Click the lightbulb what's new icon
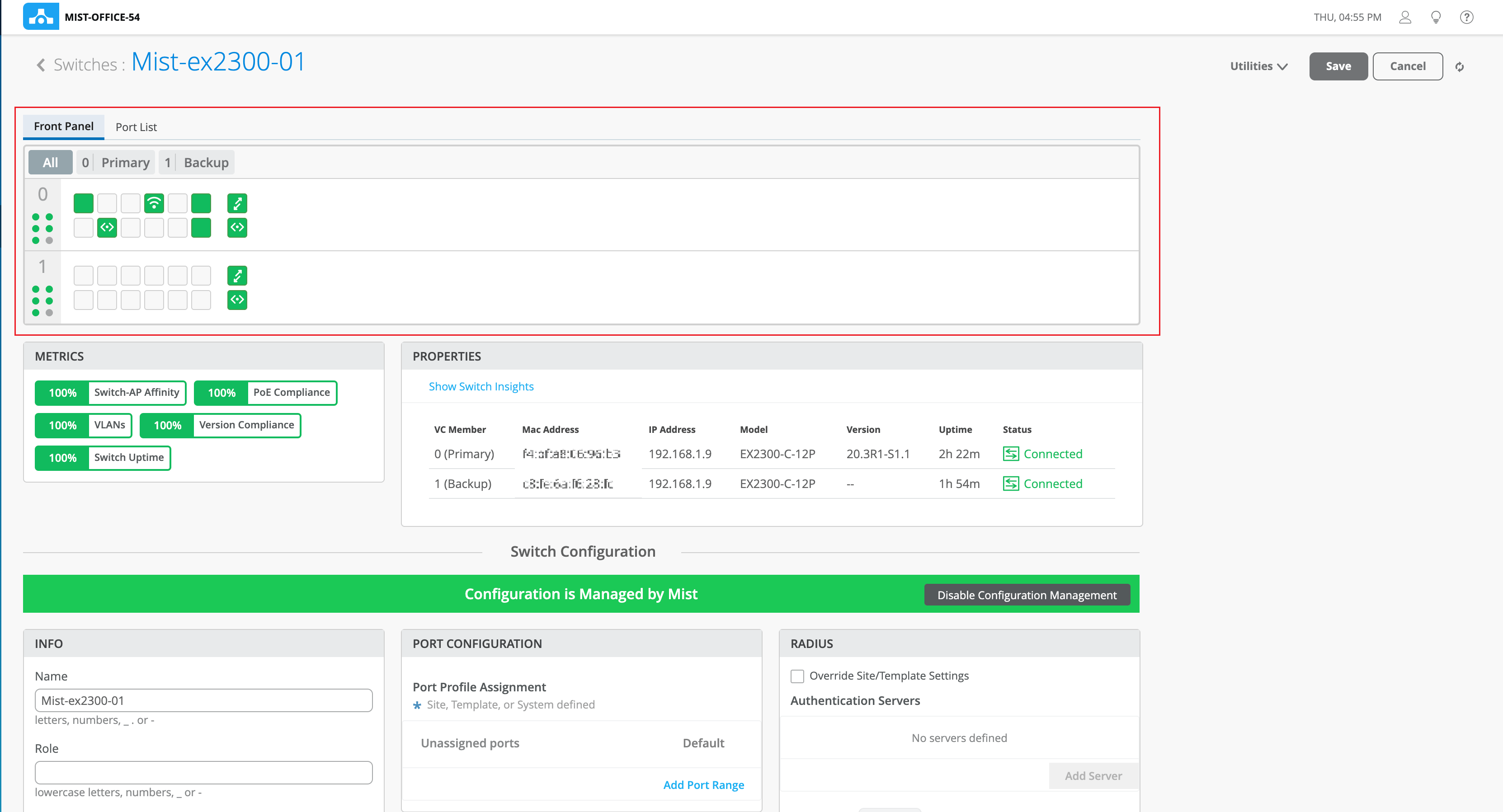The height and width of the screenshot is (812, 1503). (1436, 17)
